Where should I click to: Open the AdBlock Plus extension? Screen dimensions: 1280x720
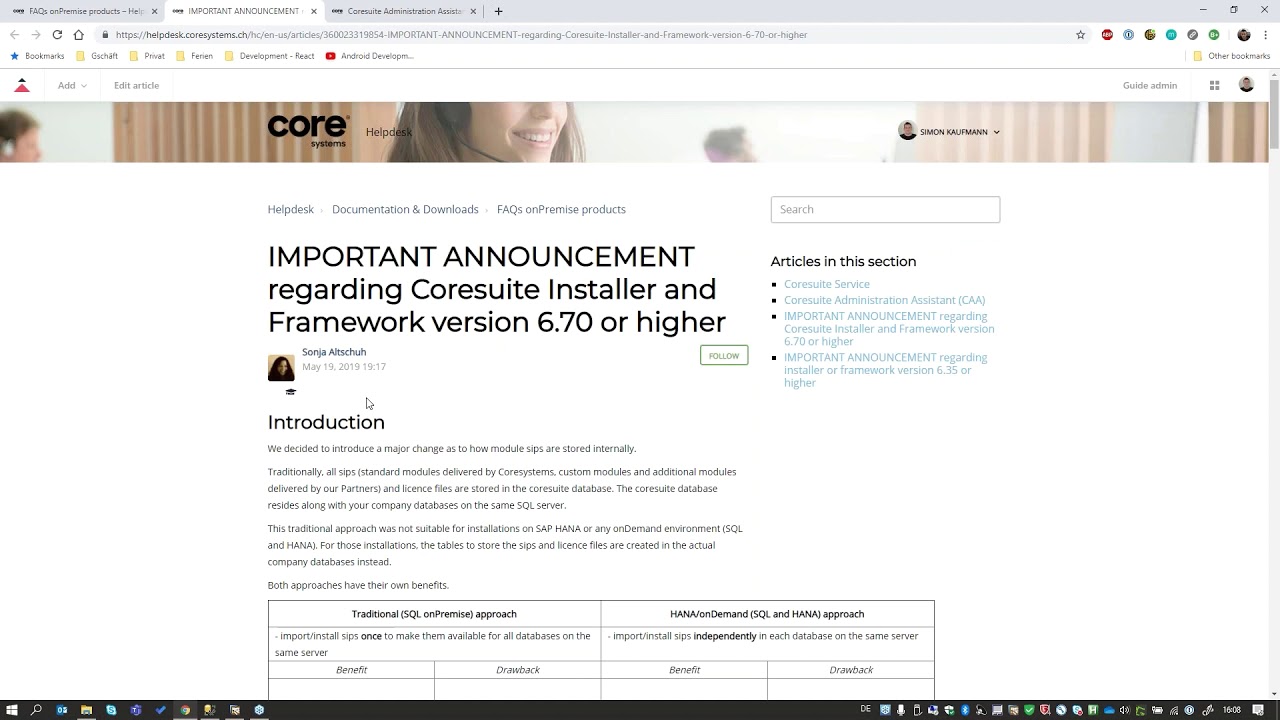point(1107,34)
